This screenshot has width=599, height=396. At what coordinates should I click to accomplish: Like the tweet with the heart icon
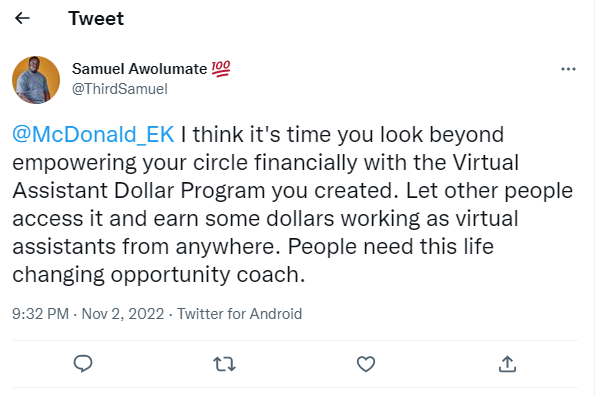[x=366, y=364]
